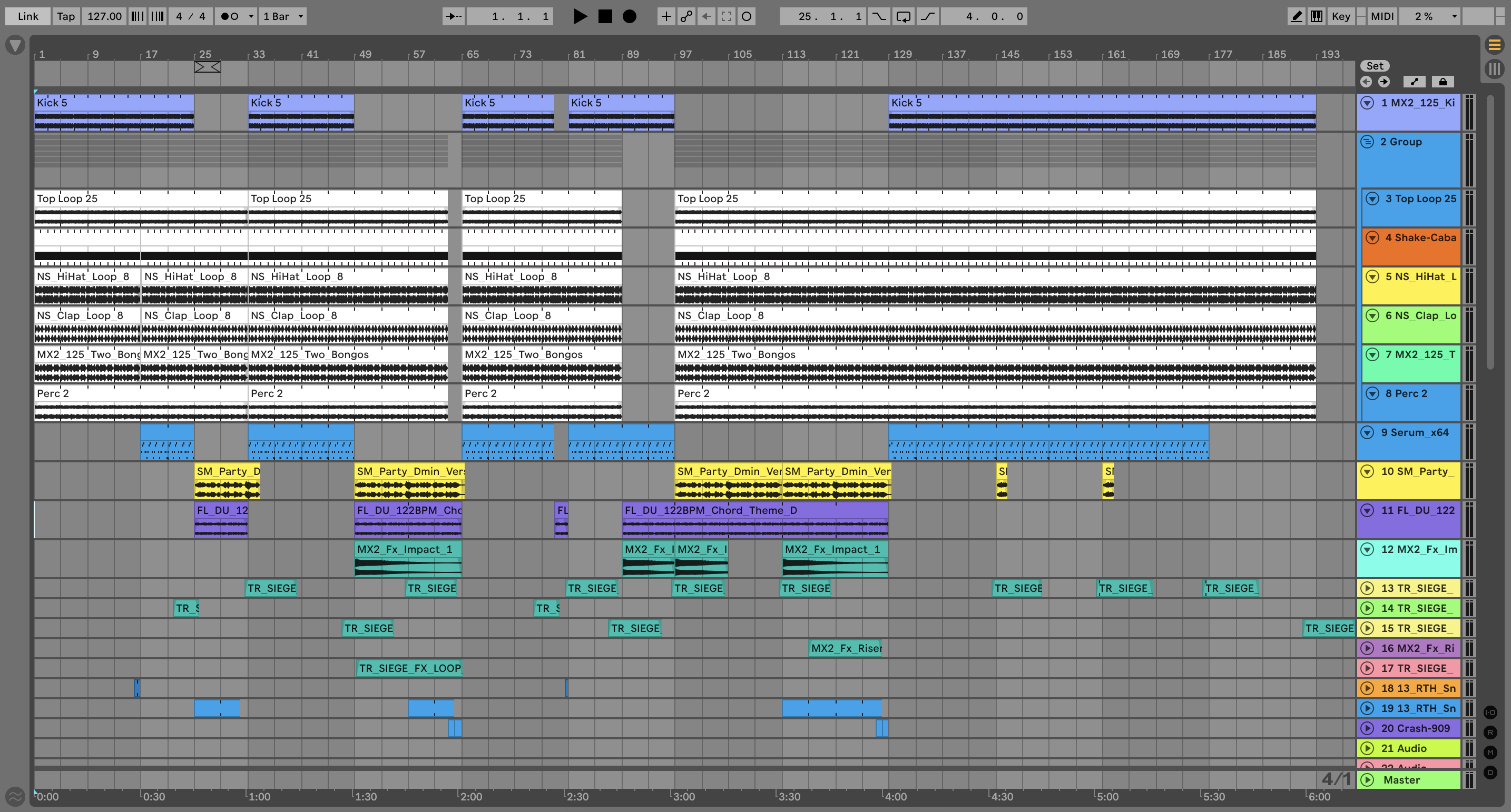Collapse the 9 Serum_x64 track
1511x812 pixels.
point(1367,433)
